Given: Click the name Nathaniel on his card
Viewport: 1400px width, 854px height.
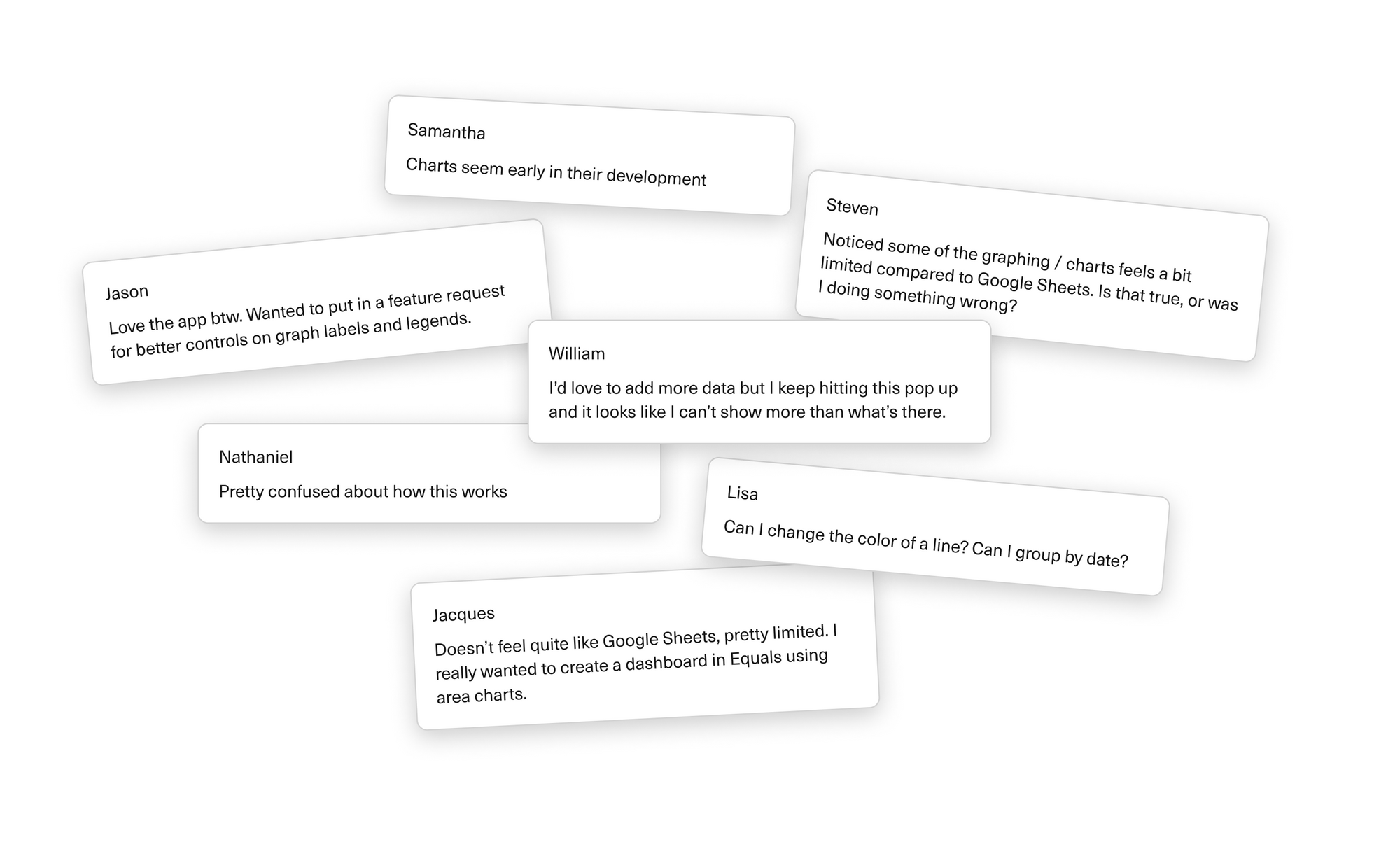Looking at the screenshot, I should click(x=255, y=458).
